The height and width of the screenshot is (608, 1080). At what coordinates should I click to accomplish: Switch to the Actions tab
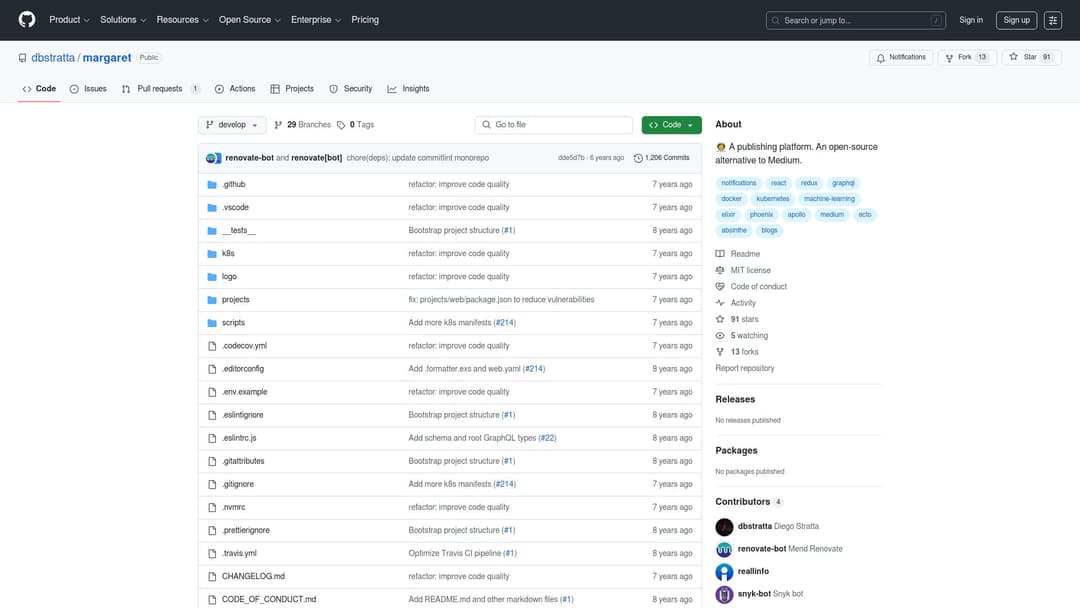(235, 89)
